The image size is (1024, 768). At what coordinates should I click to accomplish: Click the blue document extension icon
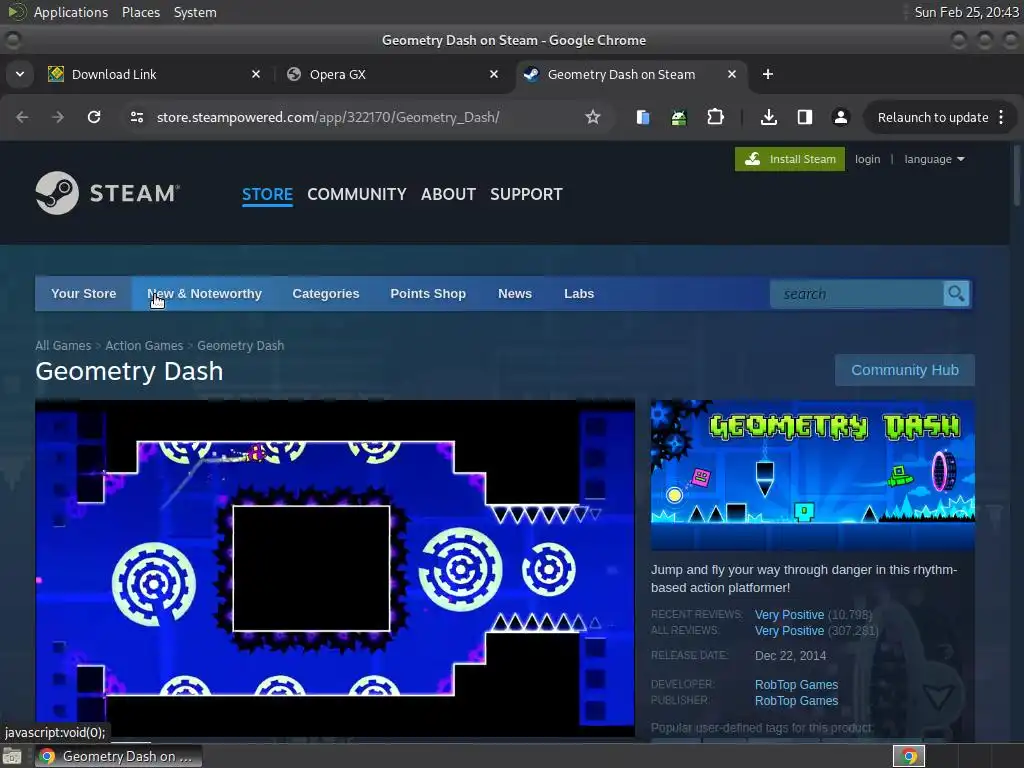click(x=643, y=117)
